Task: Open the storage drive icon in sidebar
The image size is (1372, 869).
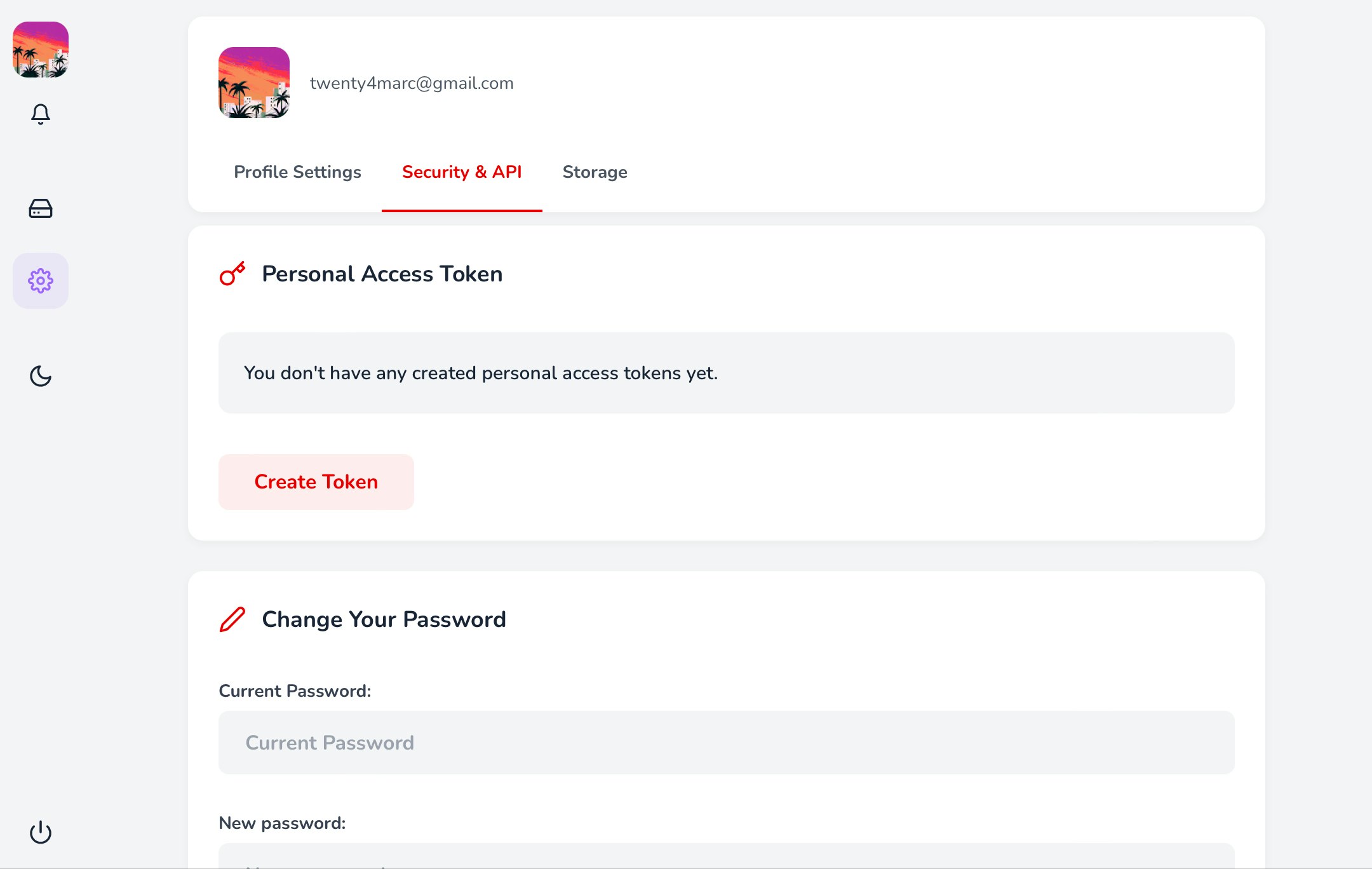Action: 41,208
